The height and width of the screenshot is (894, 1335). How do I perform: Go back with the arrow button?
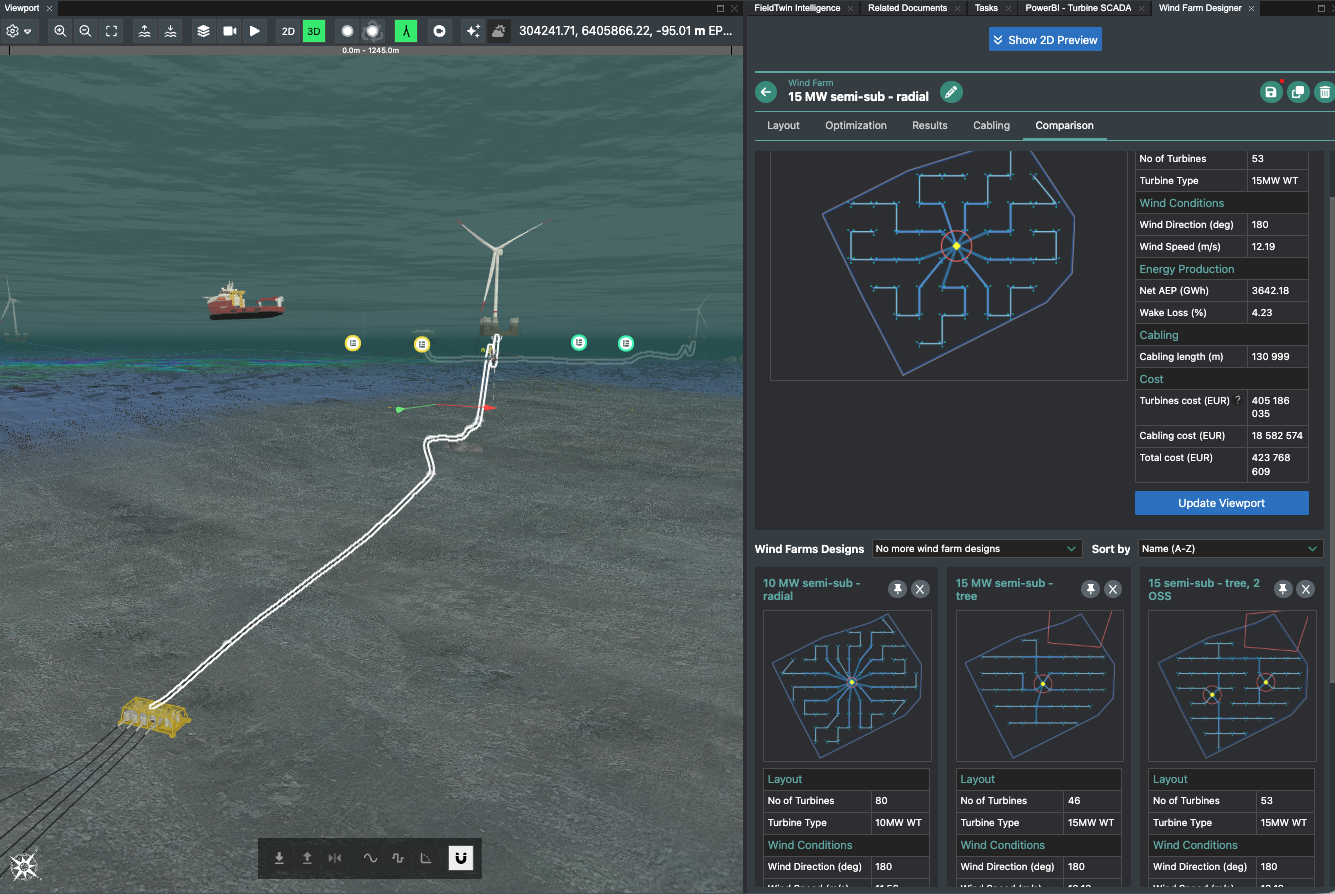coord(766,92)
